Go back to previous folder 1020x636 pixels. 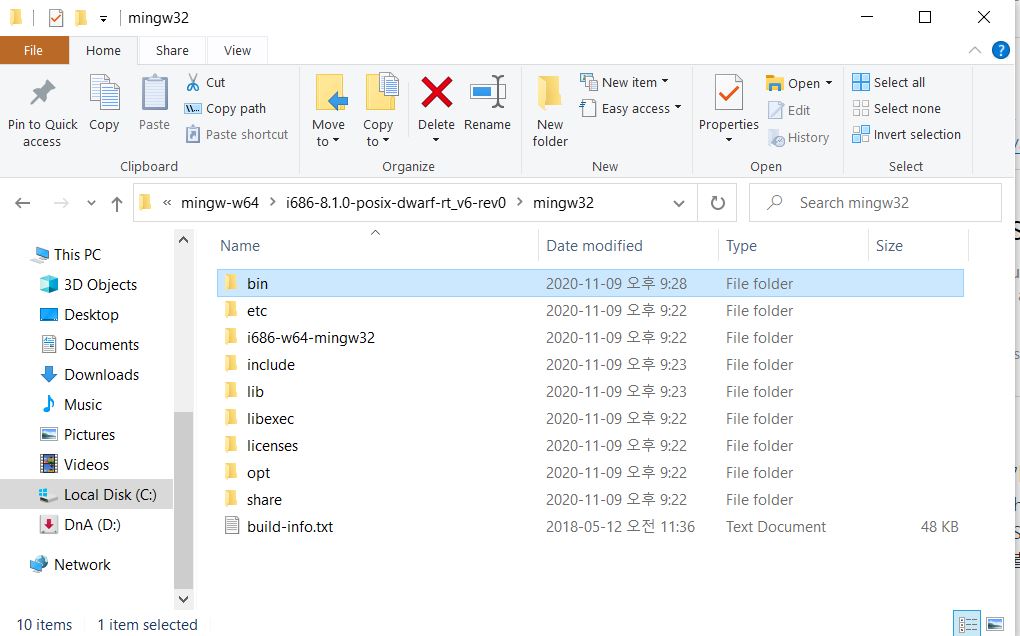[23, 203]
